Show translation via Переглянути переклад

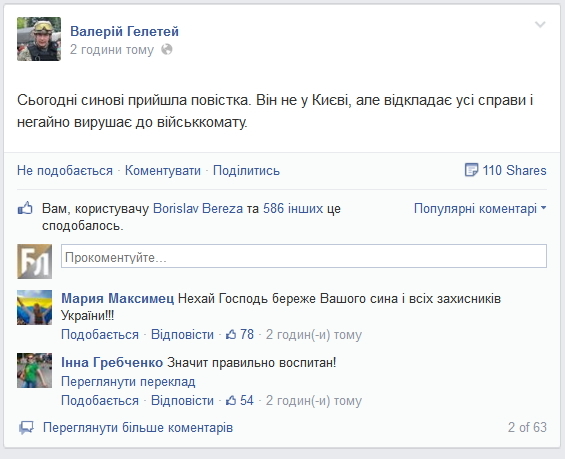128,382
